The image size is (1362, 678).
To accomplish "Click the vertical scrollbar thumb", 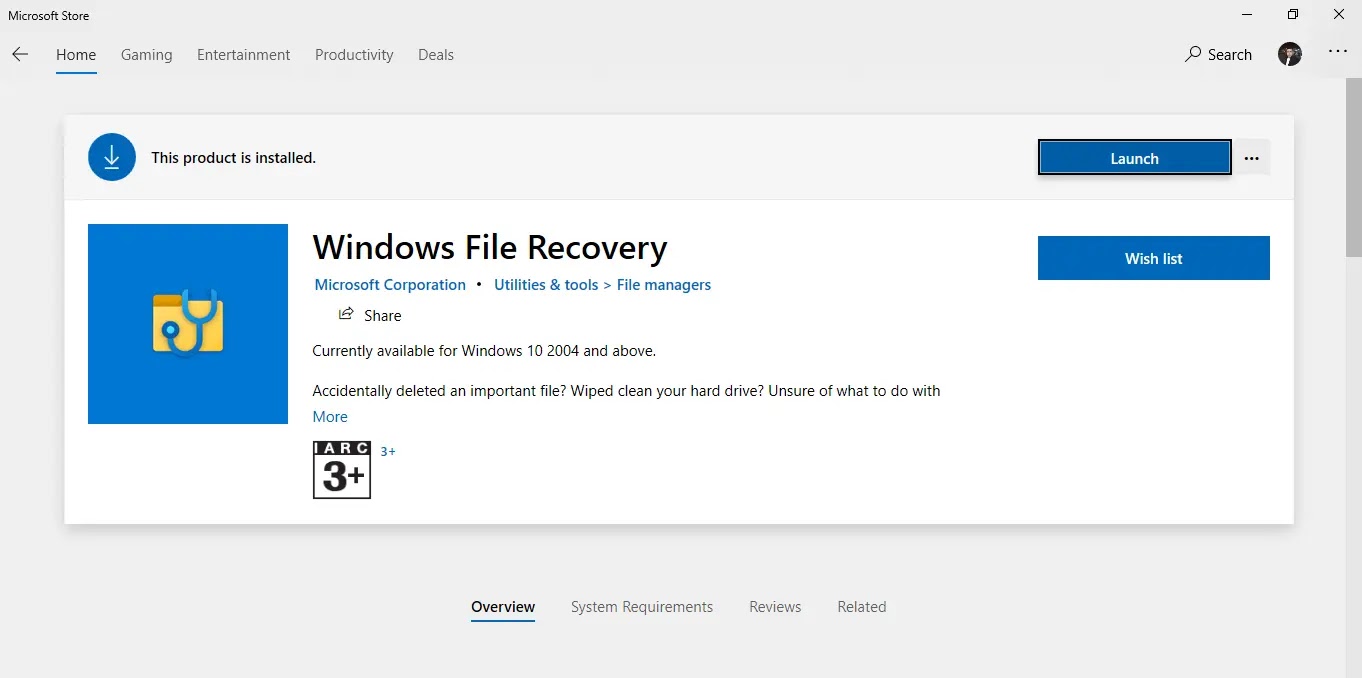I will click(1354, 168).
